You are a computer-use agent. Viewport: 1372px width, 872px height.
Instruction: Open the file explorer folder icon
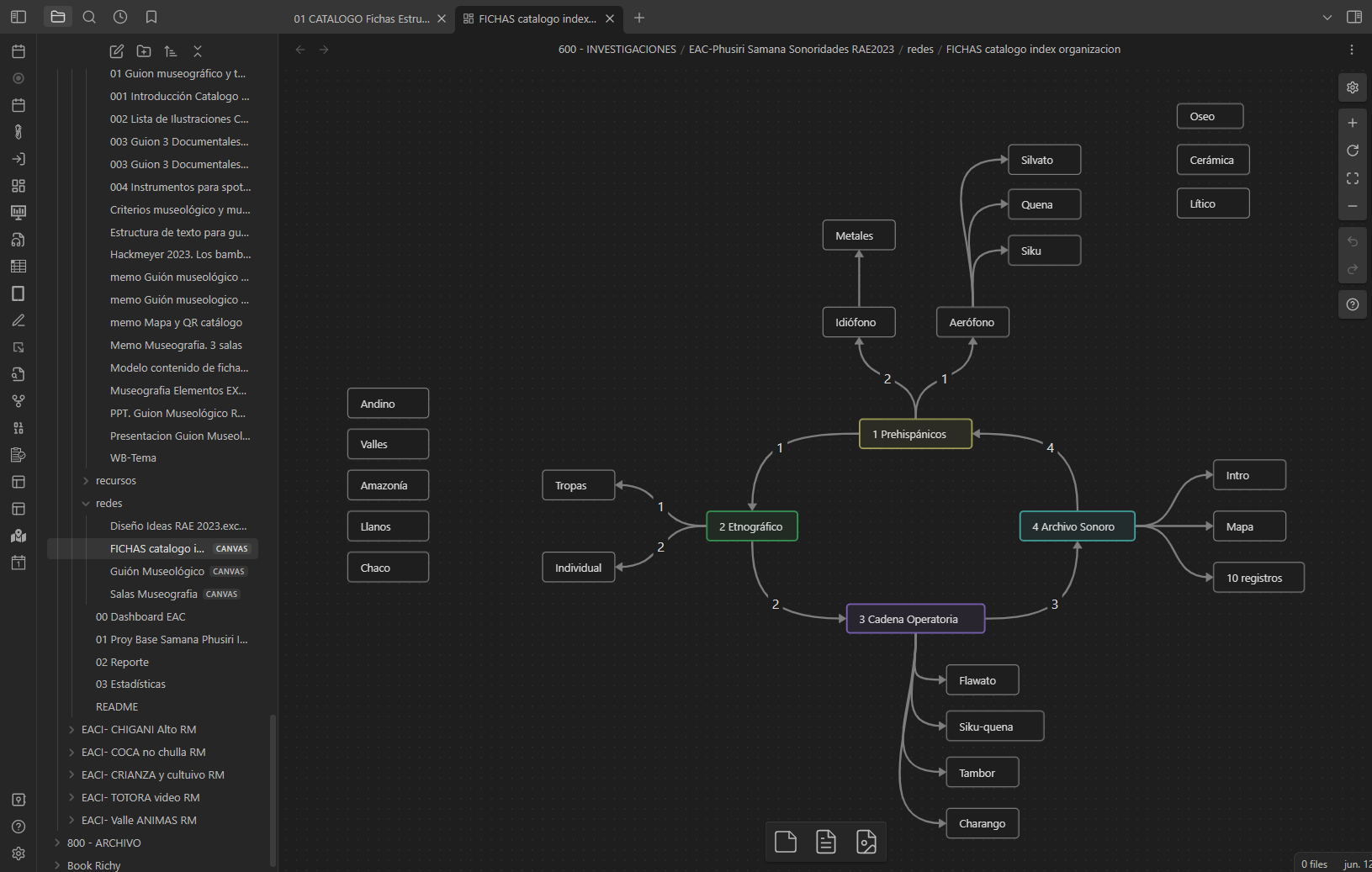[x=58, y=17]
